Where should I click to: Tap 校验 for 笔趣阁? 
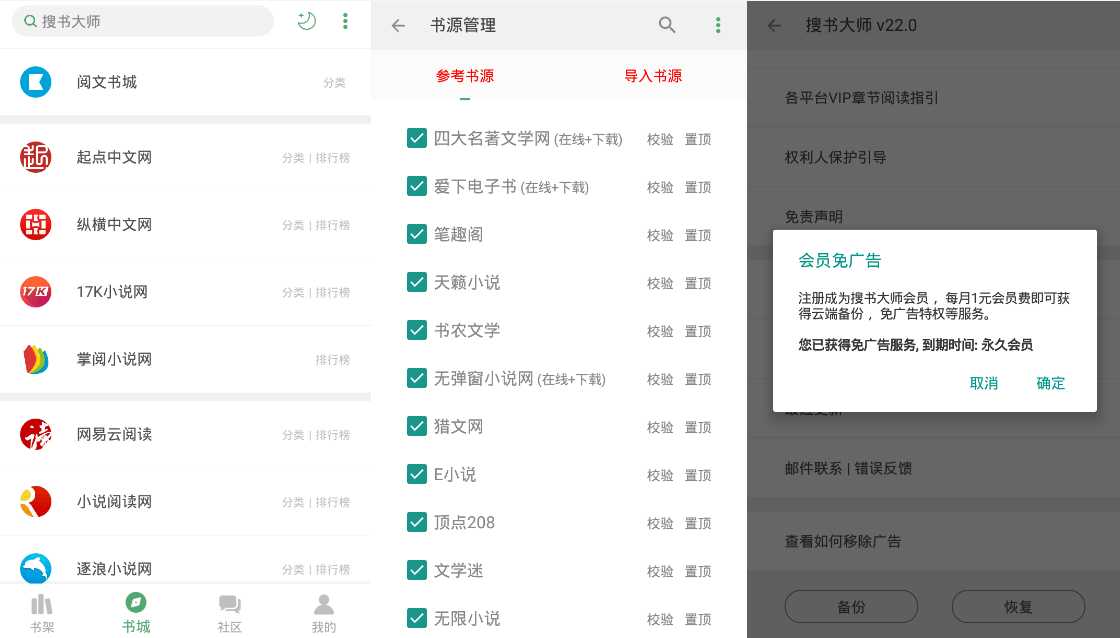660,235
